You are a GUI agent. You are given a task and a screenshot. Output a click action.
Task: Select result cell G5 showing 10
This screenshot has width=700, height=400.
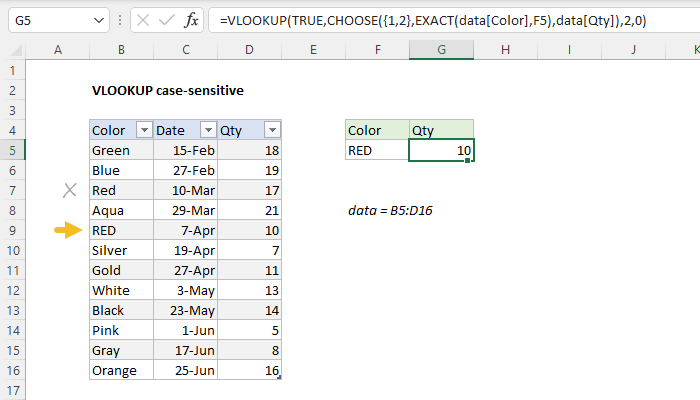coord(441,150)
